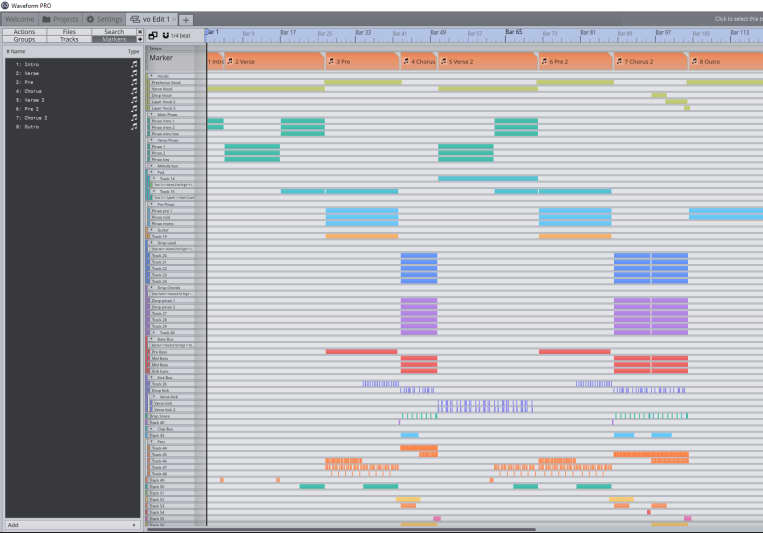The width and height of the screenshot is (763, 533).
Task: Click the '1 Intro' marker clip on timeline
Action: (216, 61)
